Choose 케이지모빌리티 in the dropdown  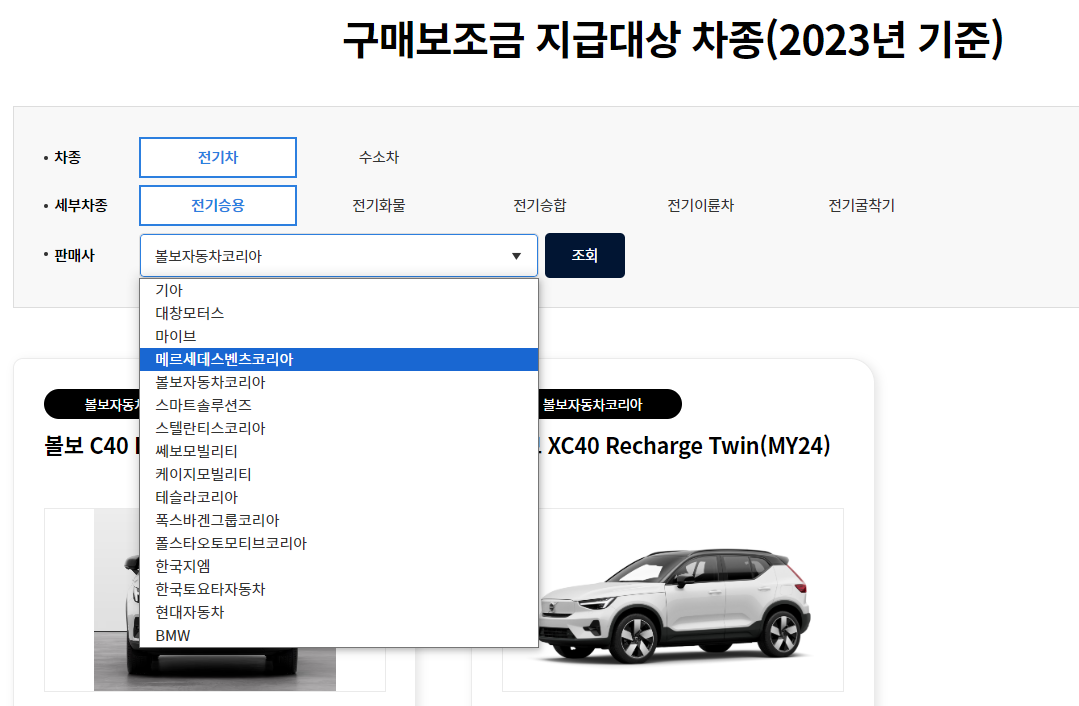coord(339,474)
